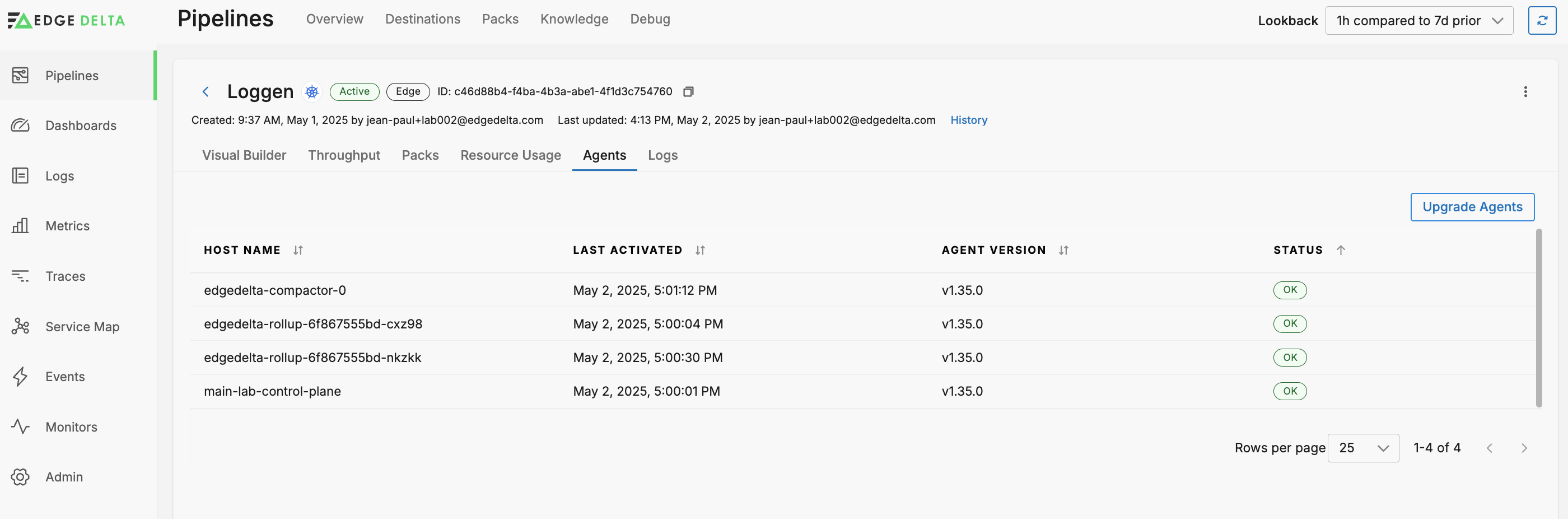The height and width of the screenshot is (519, 1568).
Task: Click the Kubernetes helm icon next to Loggen
Action: 312,92
